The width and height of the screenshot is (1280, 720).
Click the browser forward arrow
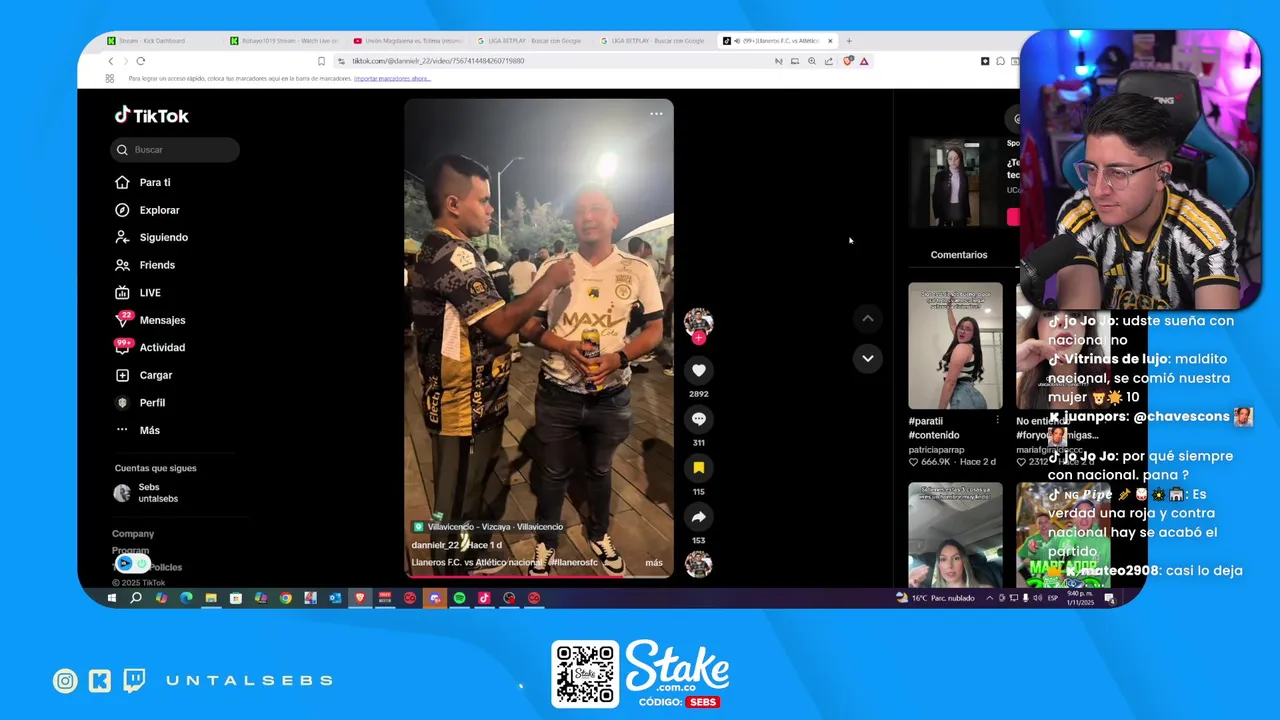[125, 61]
